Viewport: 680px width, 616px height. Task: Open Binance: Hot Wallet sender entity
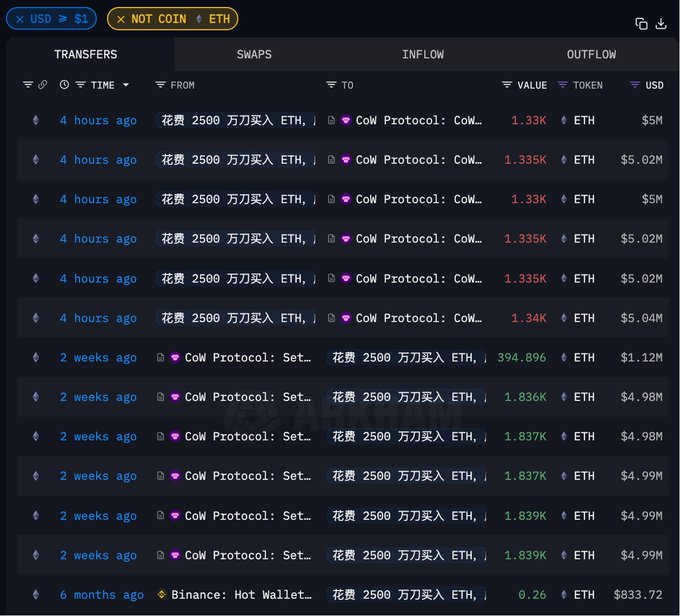click(x=241, y=595)
